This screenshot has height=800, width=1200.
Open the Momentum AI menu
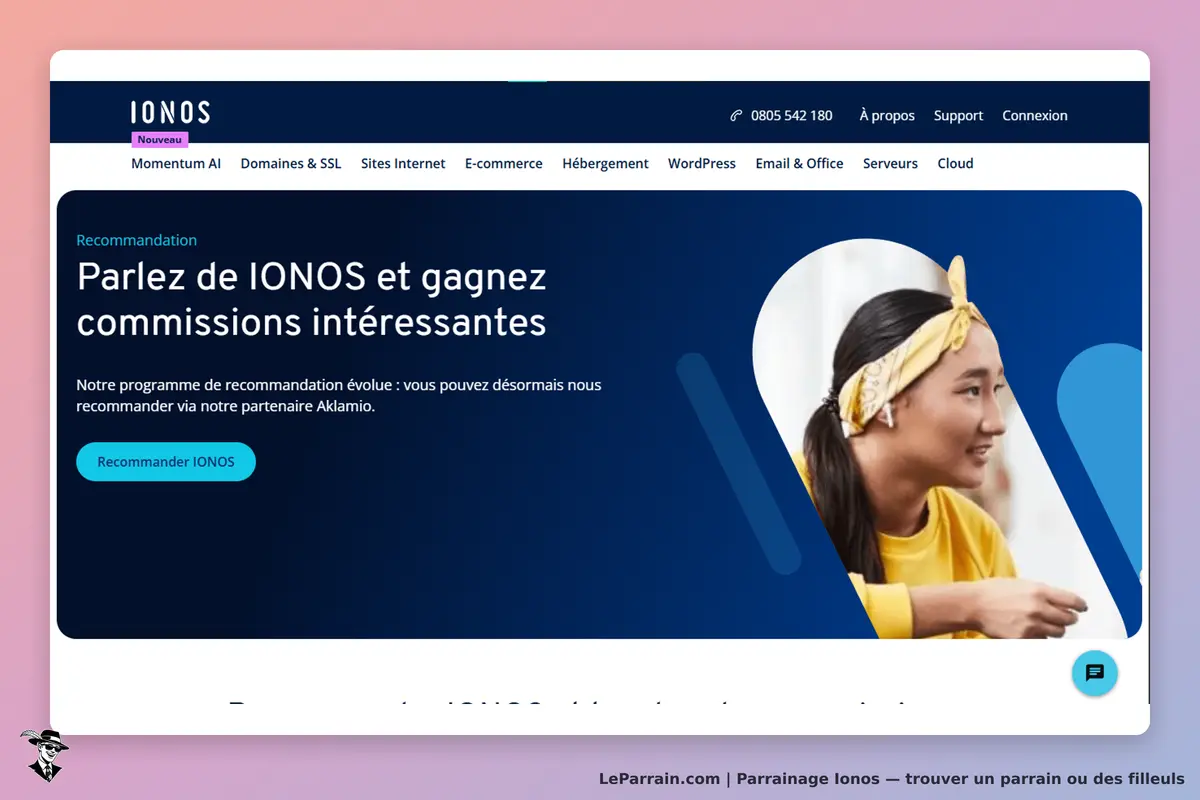(x=176, y=163)
